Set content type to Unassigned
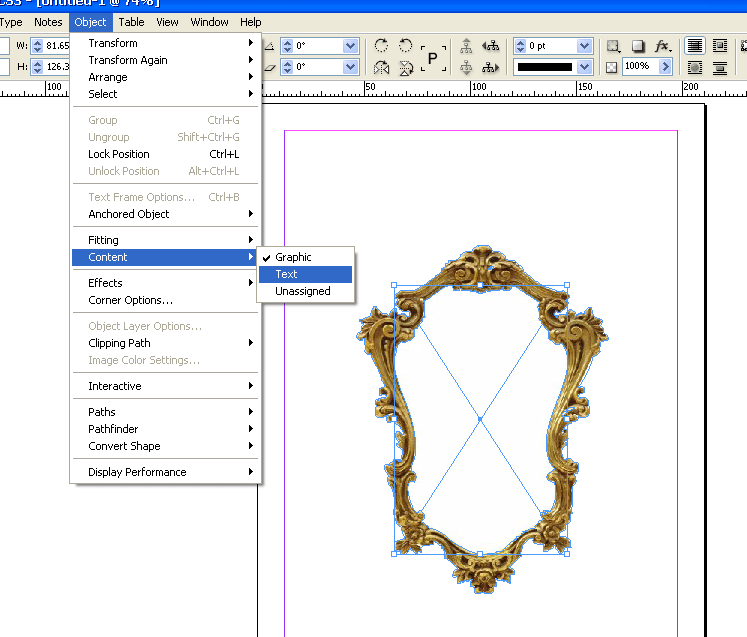This screenshot has height=637, width=747. (302, 291)
